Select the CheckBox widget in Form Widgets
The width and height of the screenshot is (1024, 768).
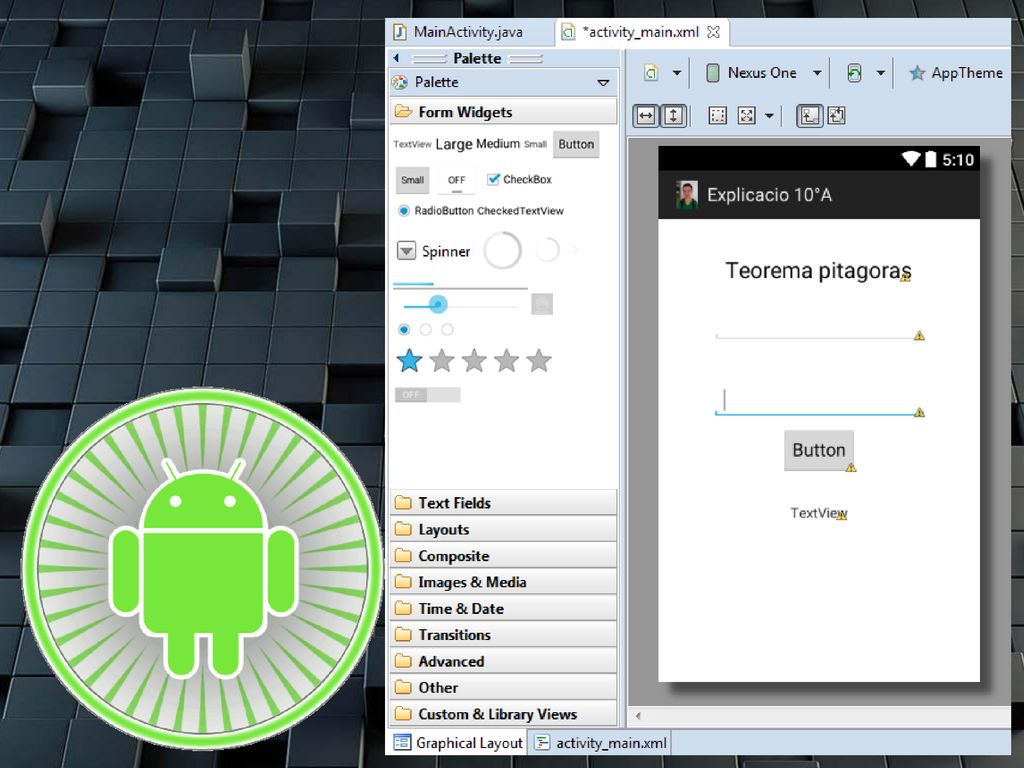[519, 179]
